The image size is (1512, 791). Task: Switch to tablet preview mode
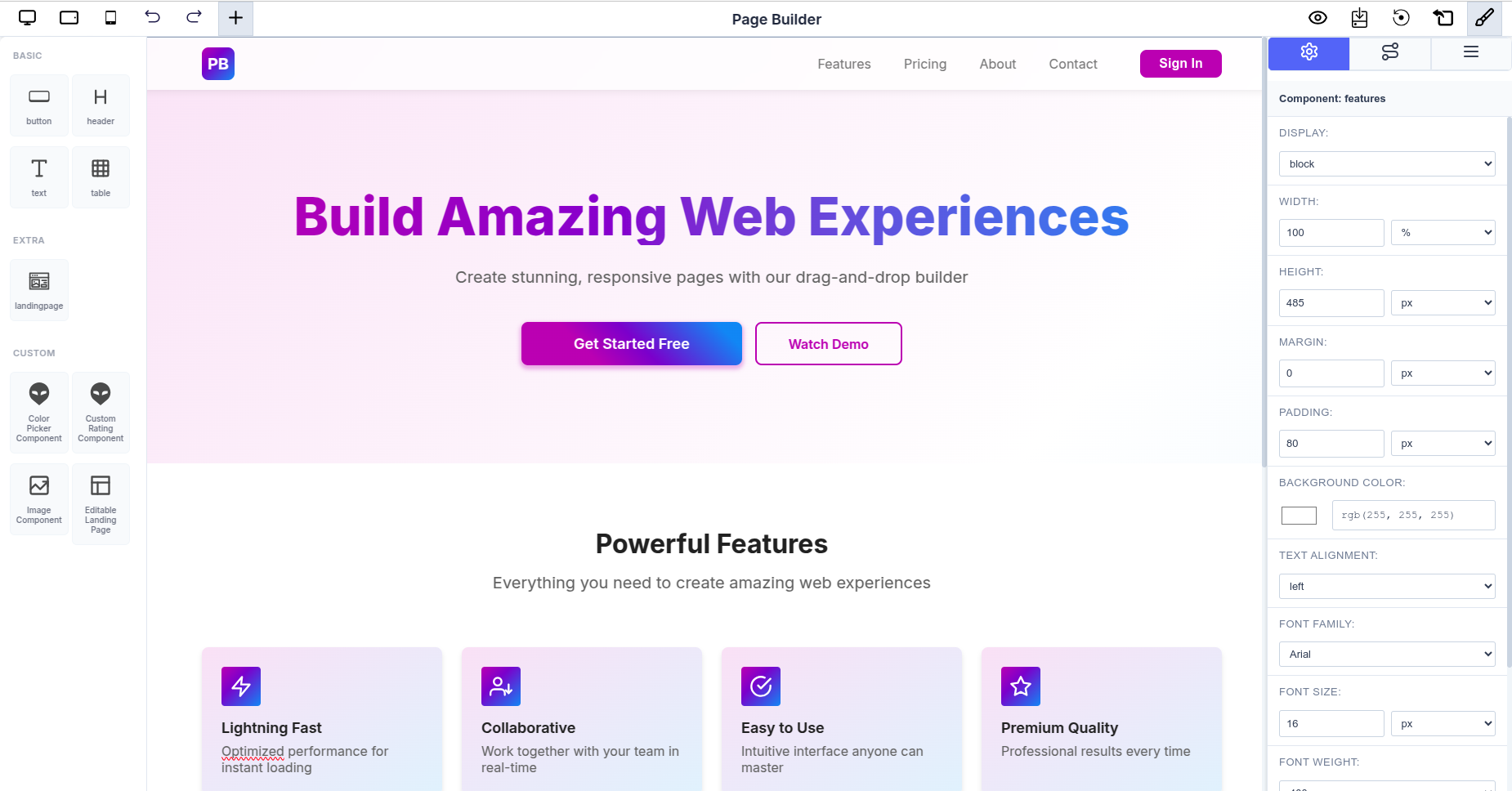point(69,17)
